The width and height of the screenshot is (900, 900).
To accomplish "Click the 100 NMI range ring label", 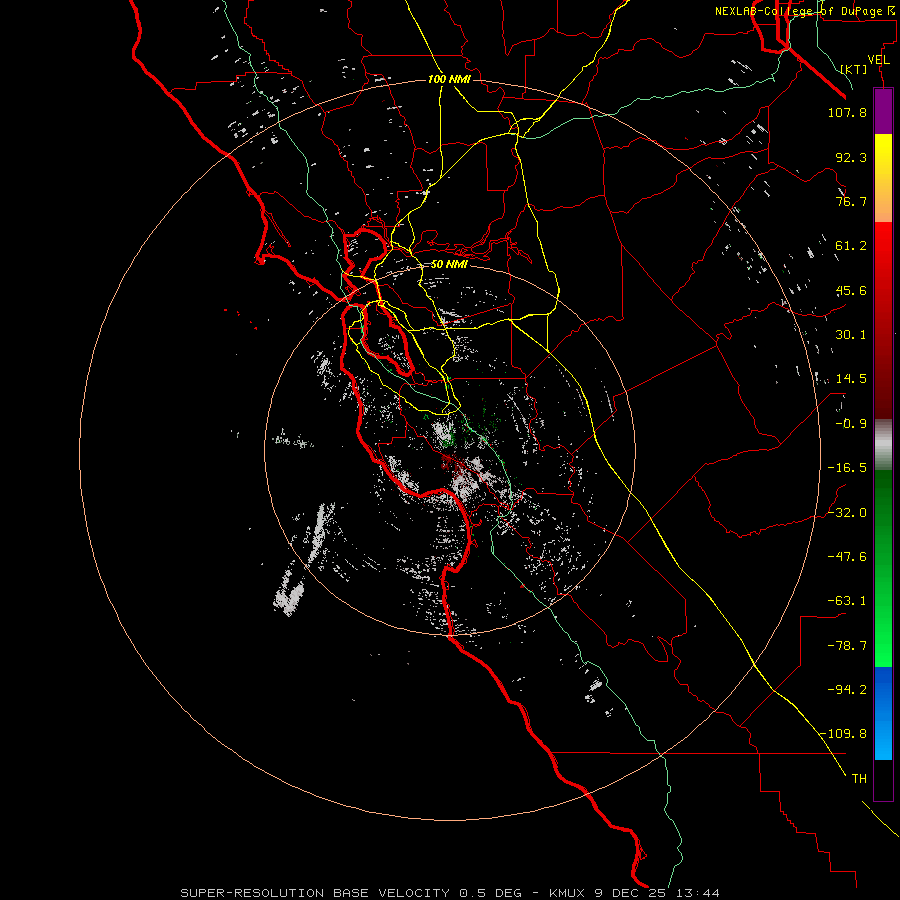I will (449, 79).
